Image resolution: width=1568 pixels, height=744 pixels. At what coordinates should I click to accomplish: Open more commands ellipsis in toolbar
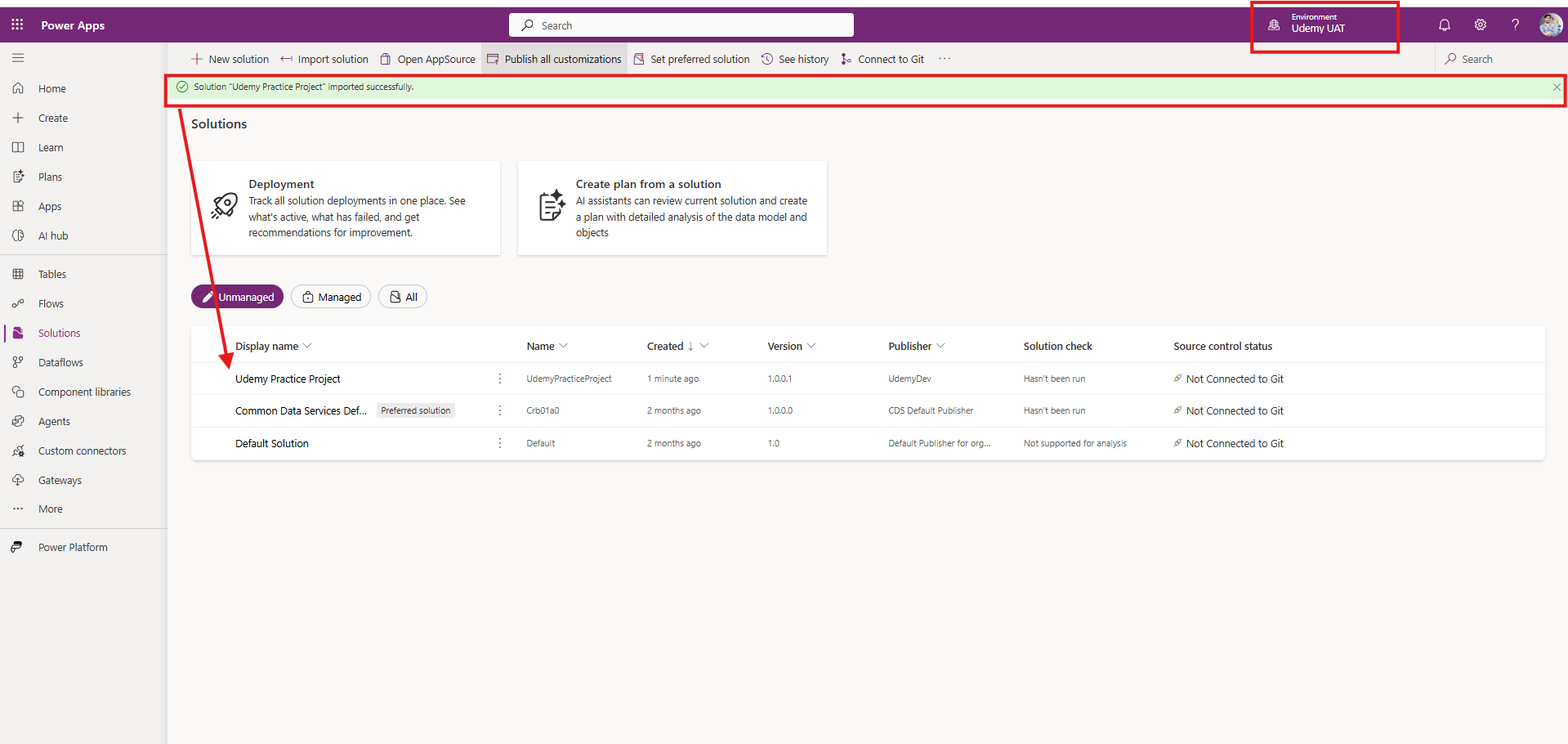(x=945, y=59)
